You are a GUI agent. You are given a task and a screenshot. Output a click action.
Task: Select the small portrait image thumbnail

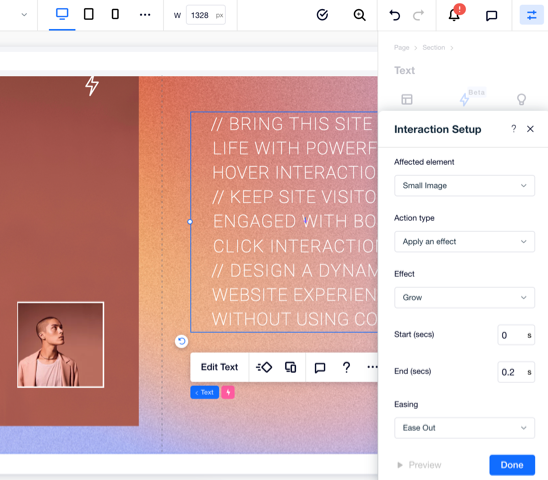click(x=60, y=345)
